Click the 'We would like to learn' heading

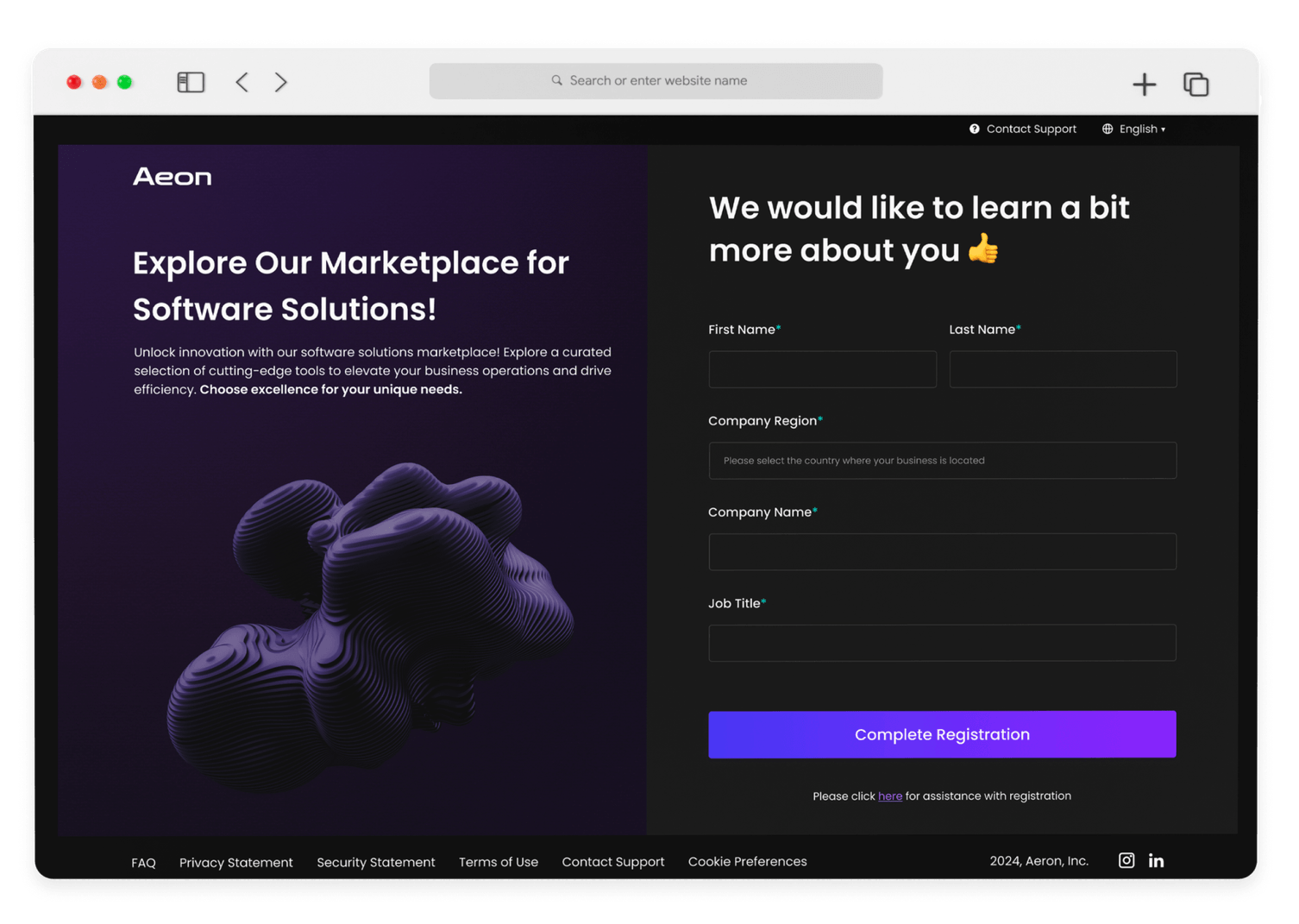pos(919,229)
